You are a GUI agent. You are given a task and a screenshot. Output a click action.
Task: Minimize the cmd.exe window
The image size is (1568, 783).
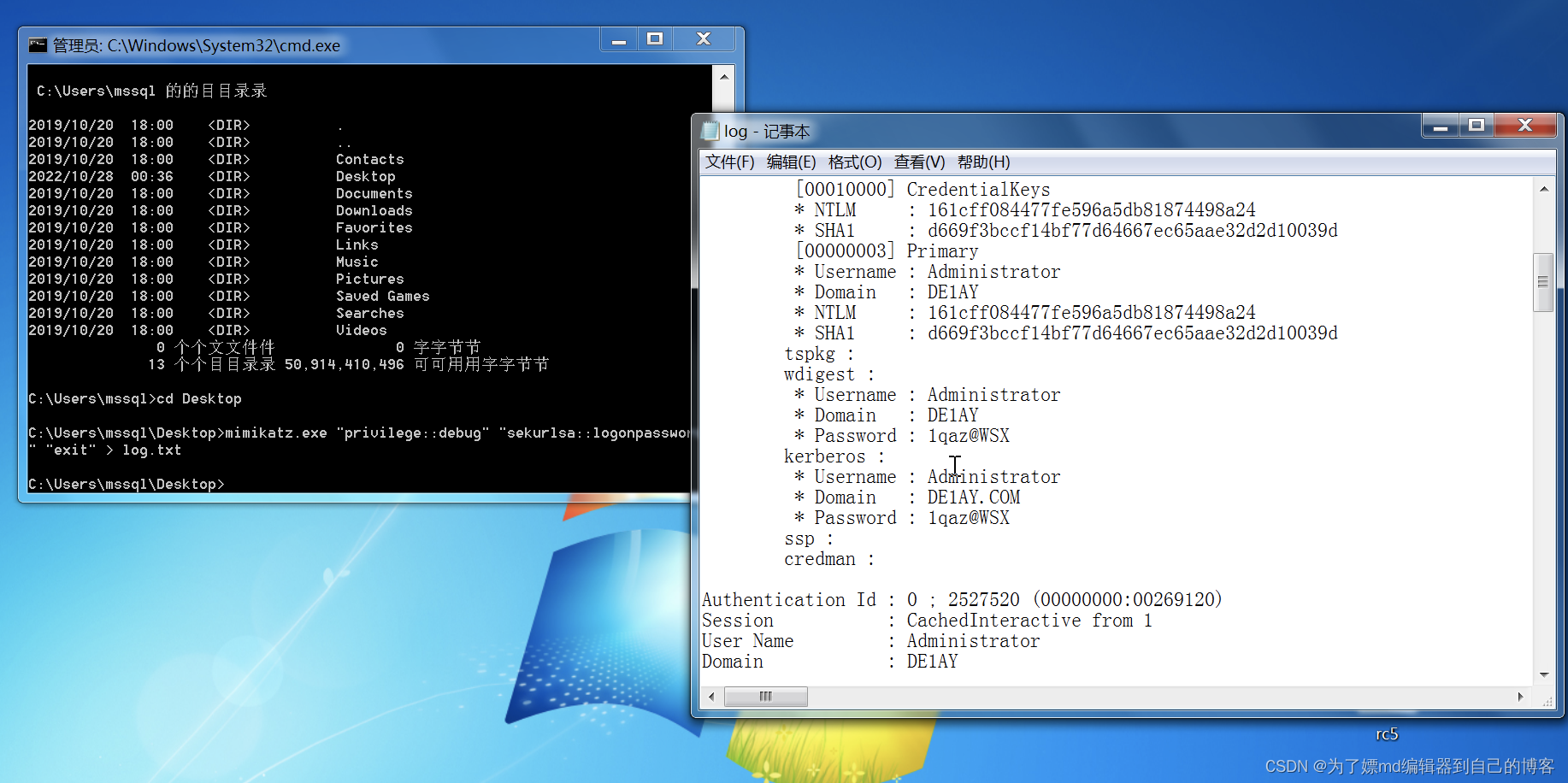[x=619, y=39]
